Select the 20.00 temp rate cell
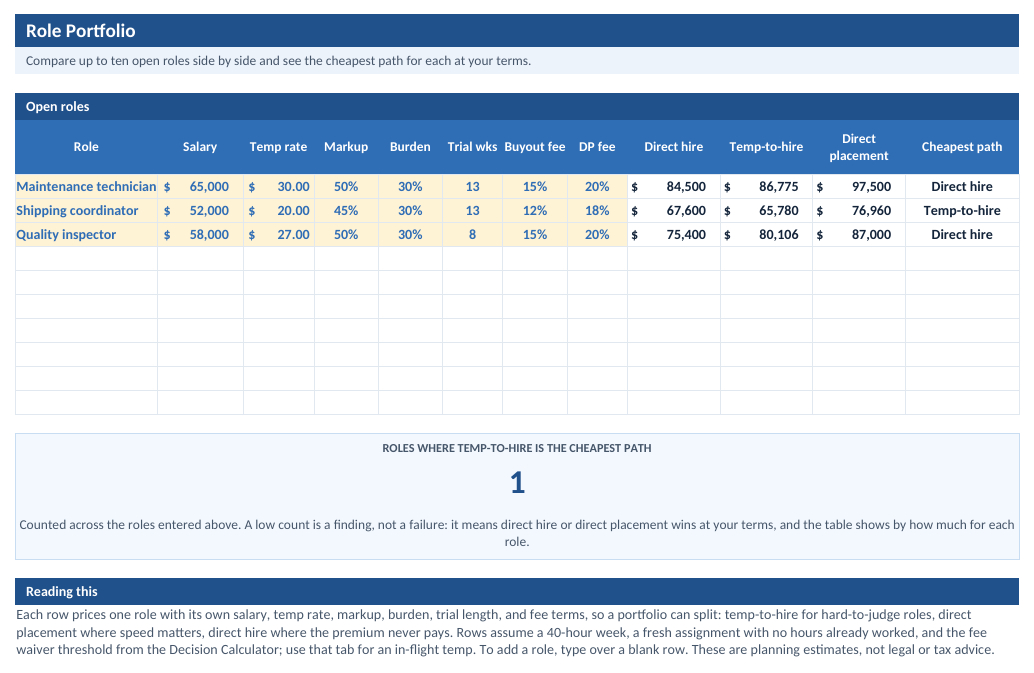1034x673 pixels. pyautogui.click(x=279, y=210)
